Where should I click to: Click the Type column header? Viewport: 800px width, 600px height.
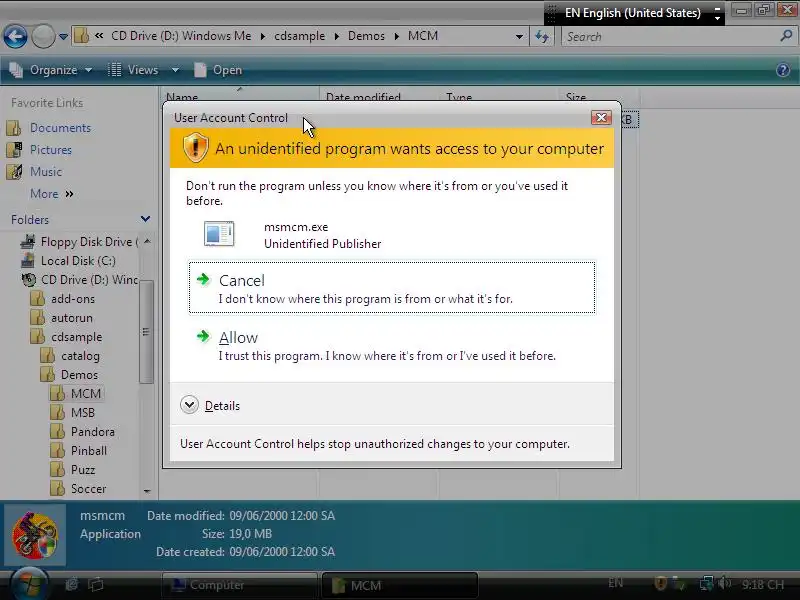pyautogui.click(x=498, y=95)
